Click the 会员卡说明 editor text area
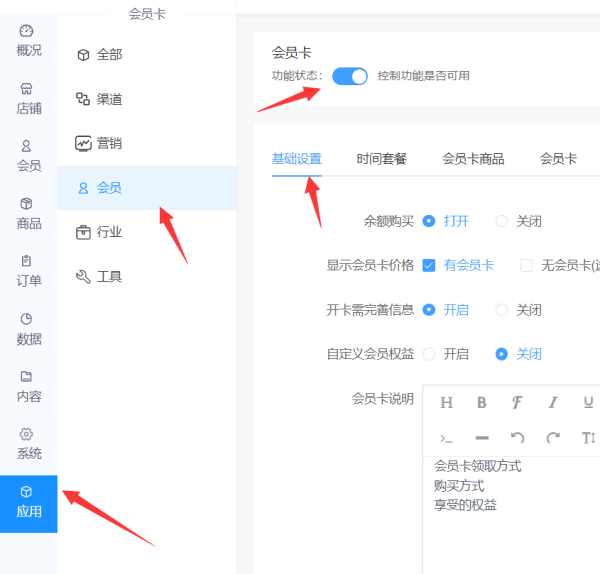This screenshot has width=600, height=574. pos(512,515)
